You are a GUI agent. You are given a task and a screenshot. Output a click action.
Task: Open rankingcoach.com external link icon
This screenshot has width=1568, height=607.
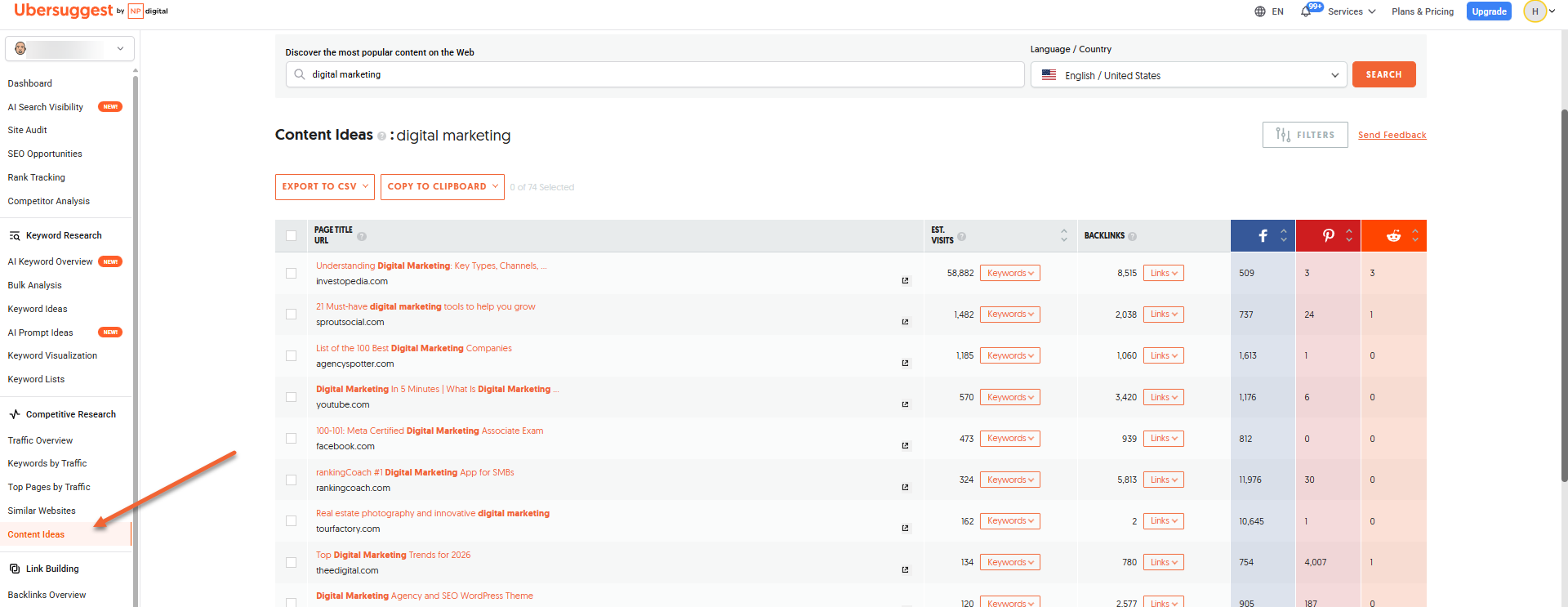[x=905, y=487]
